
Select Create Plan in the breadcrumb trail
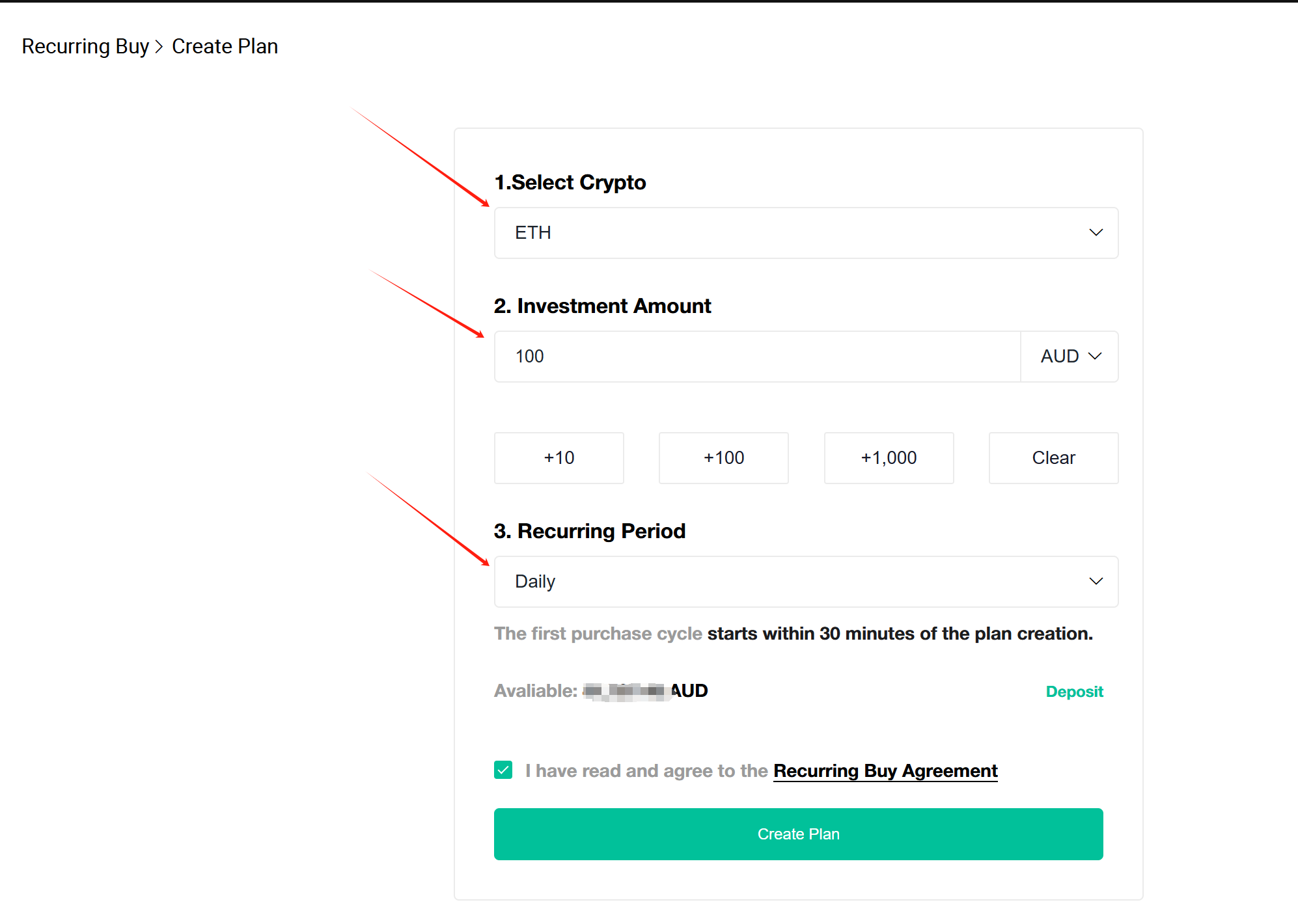(x=225, y=46)
